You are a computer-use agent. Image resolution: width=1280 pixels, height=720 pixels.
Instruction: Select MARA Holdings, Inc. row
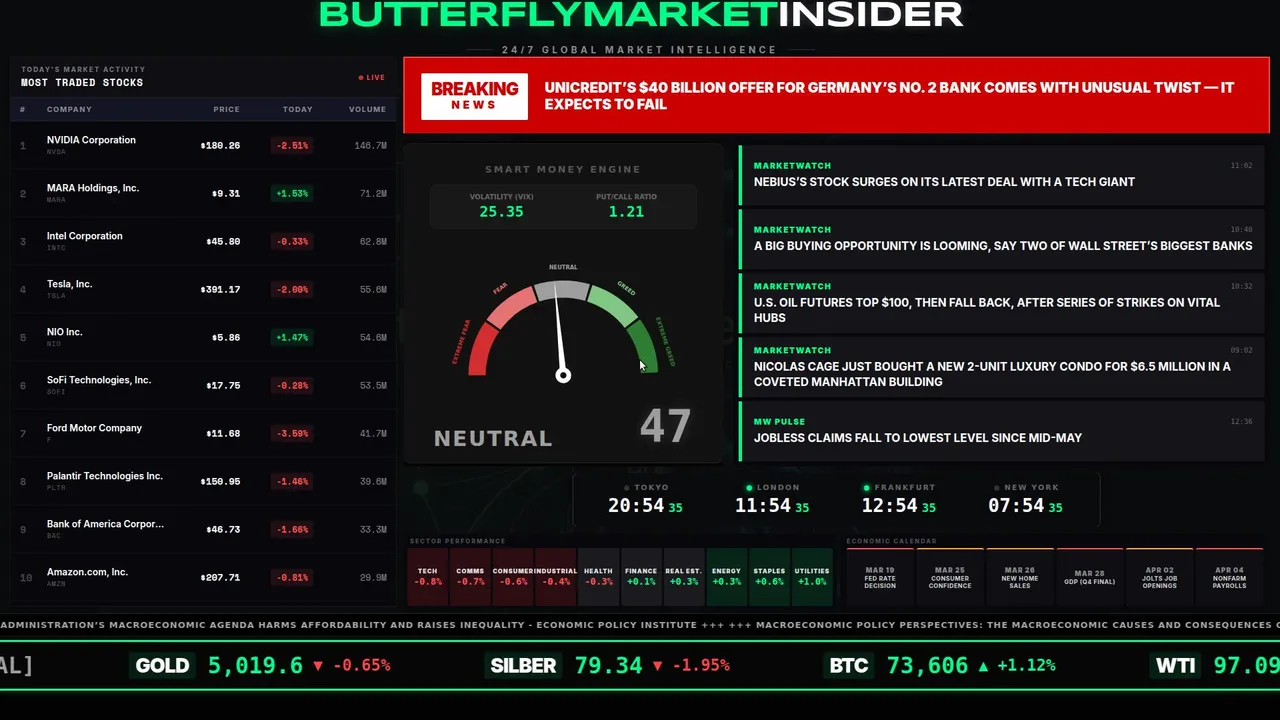coord(203,193)
